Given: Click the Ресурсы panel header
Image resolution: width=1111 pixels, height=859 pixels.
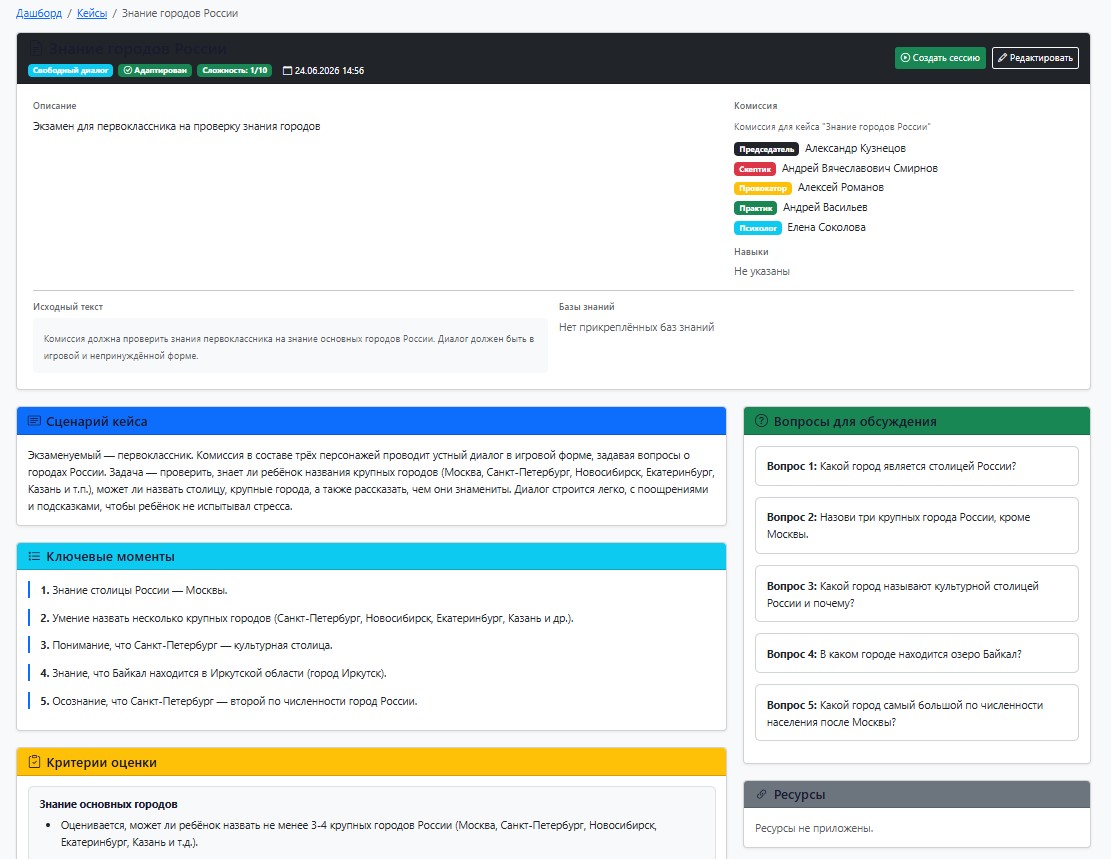Looking at the screenshot, I should click(917, 795).
